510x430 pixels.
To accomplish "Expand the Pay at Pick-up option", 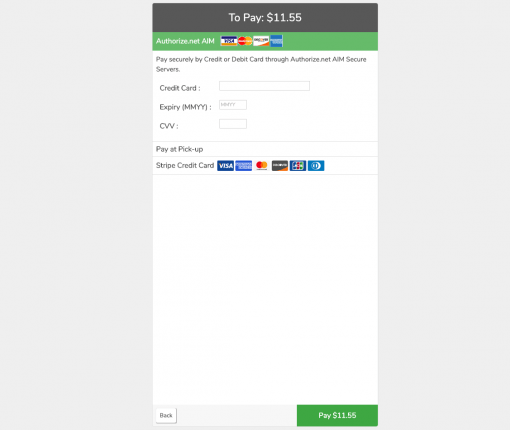I will (265, 149).
